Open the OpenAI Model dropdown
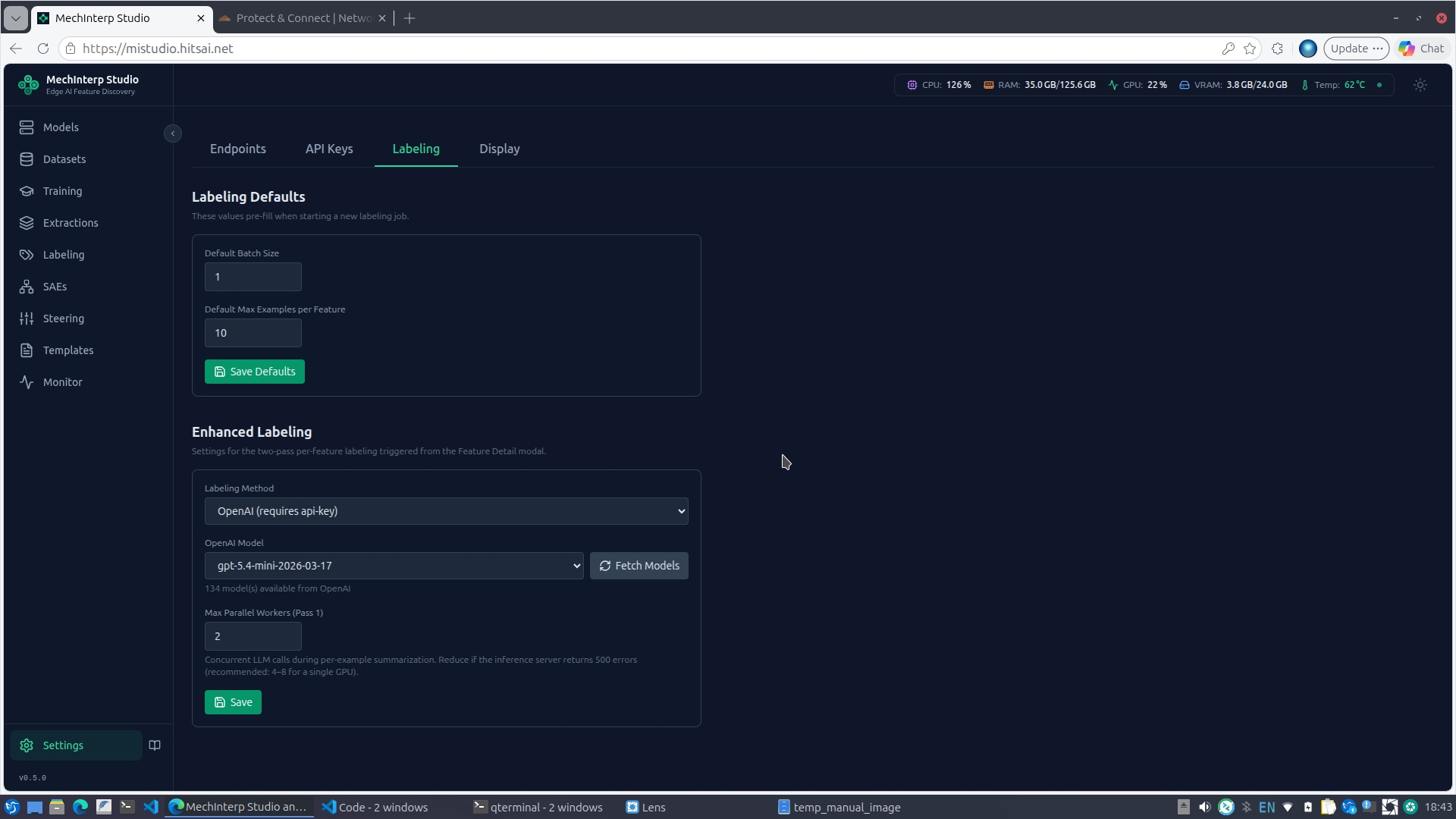Screen dimensions: 1456x819 (x=394, y=566)
